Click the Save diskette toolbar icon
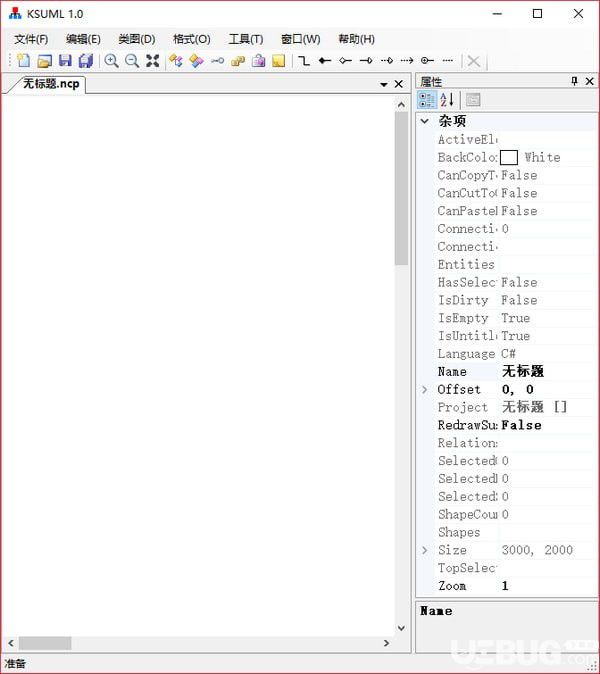 point(65,61)
